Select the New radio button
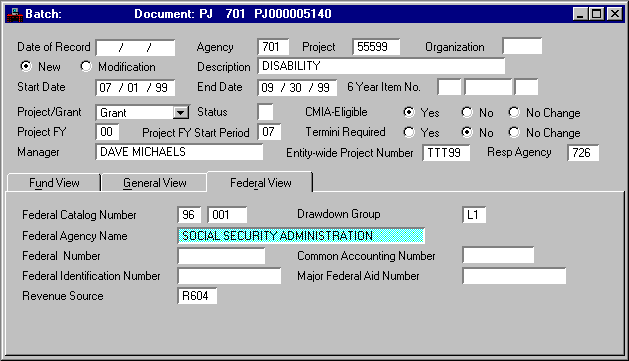 coord(26,66)
